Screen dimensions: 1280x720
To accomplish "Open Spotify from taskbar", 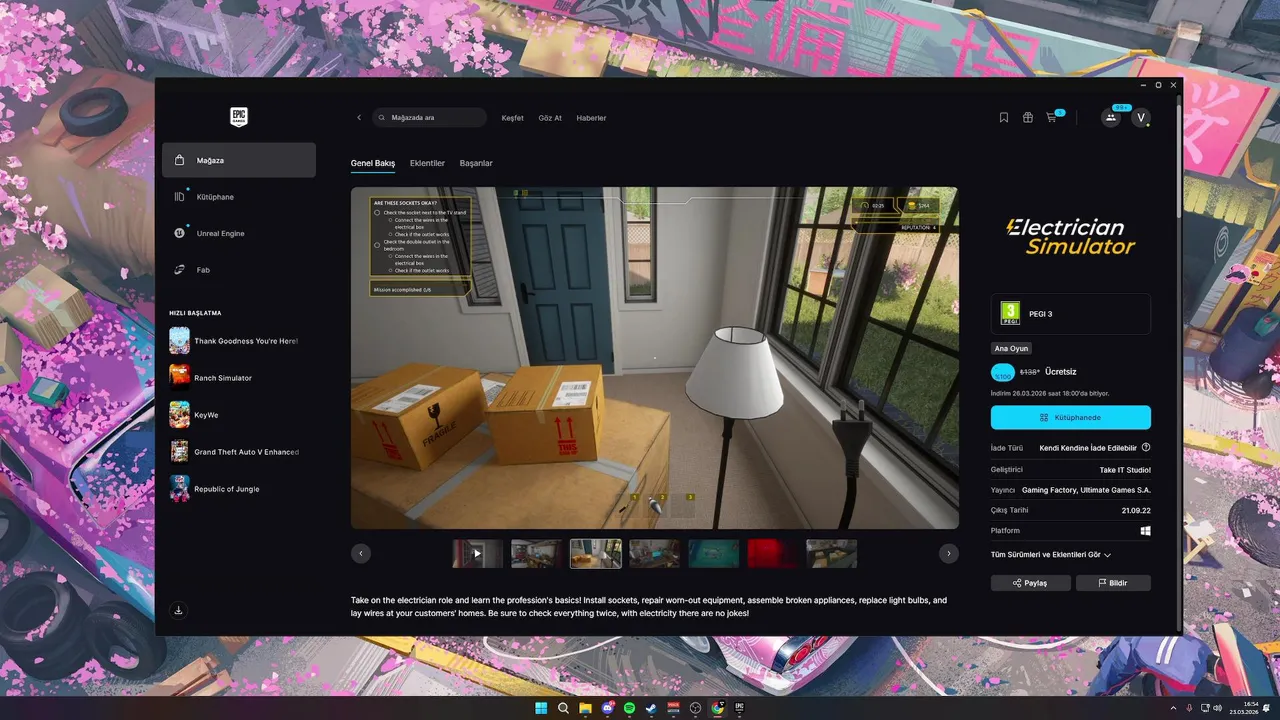I will 629,708.
